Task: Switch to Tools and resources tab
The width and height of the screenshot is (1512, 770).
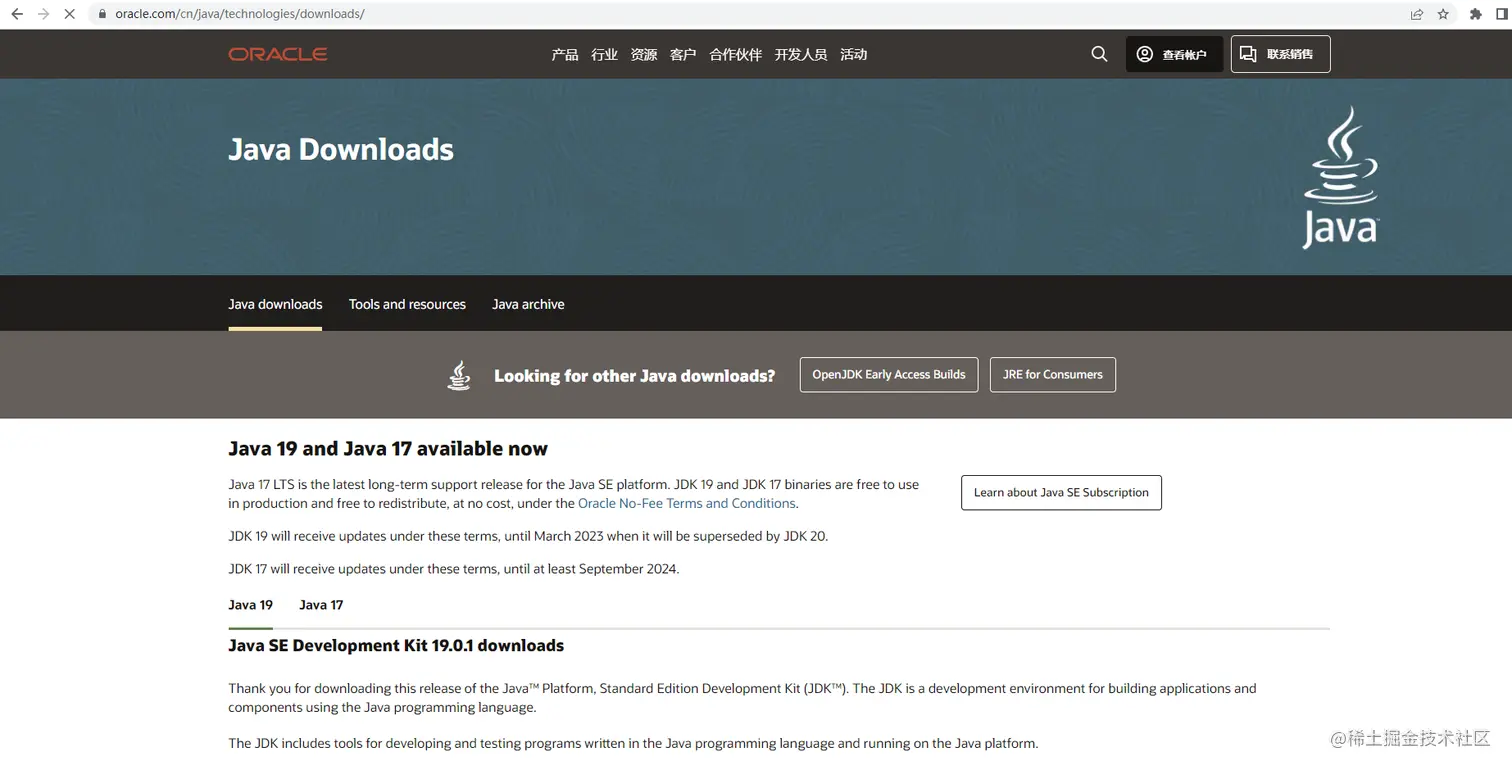Action: click(x=407, y=304)
